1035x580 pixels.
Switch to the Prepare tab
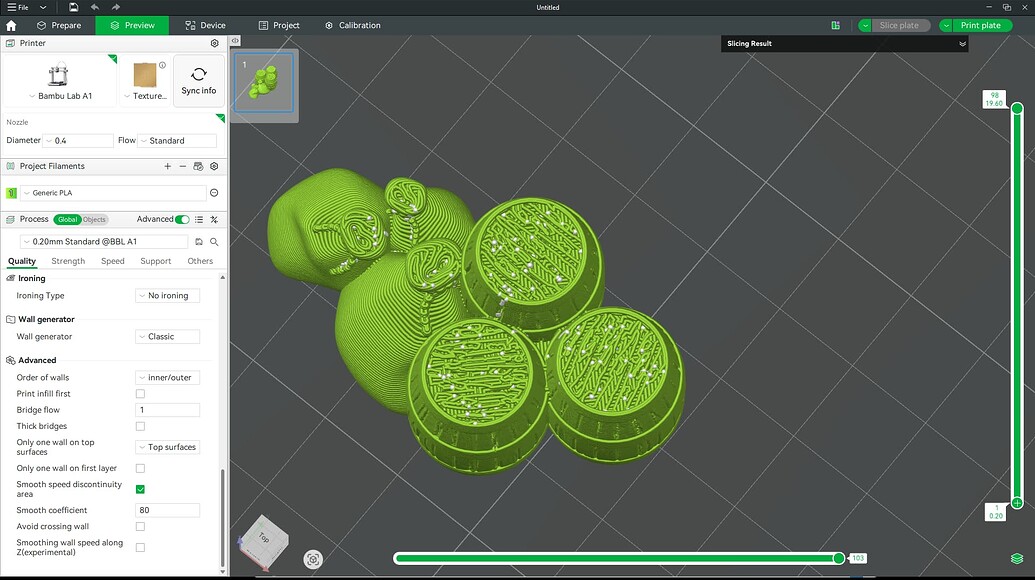pos(59,25)
